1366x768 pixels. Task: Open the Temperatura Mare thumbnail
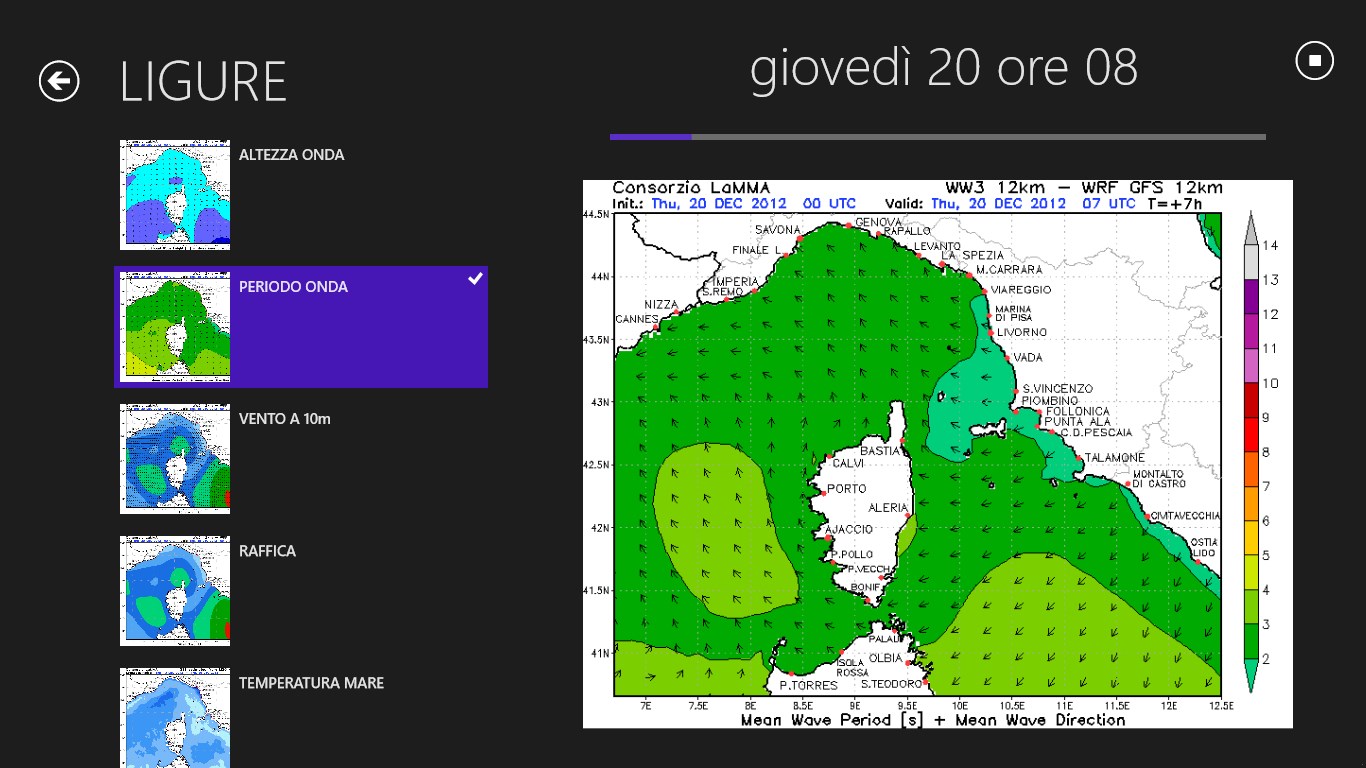[x=175, y=718]
